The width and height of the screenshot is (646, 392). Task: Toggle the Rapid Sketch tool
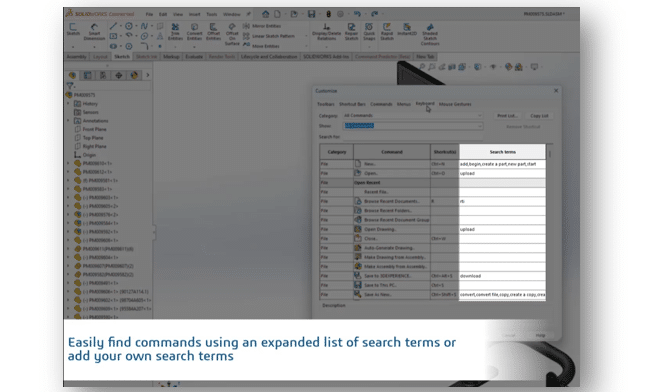pos(387,32)
